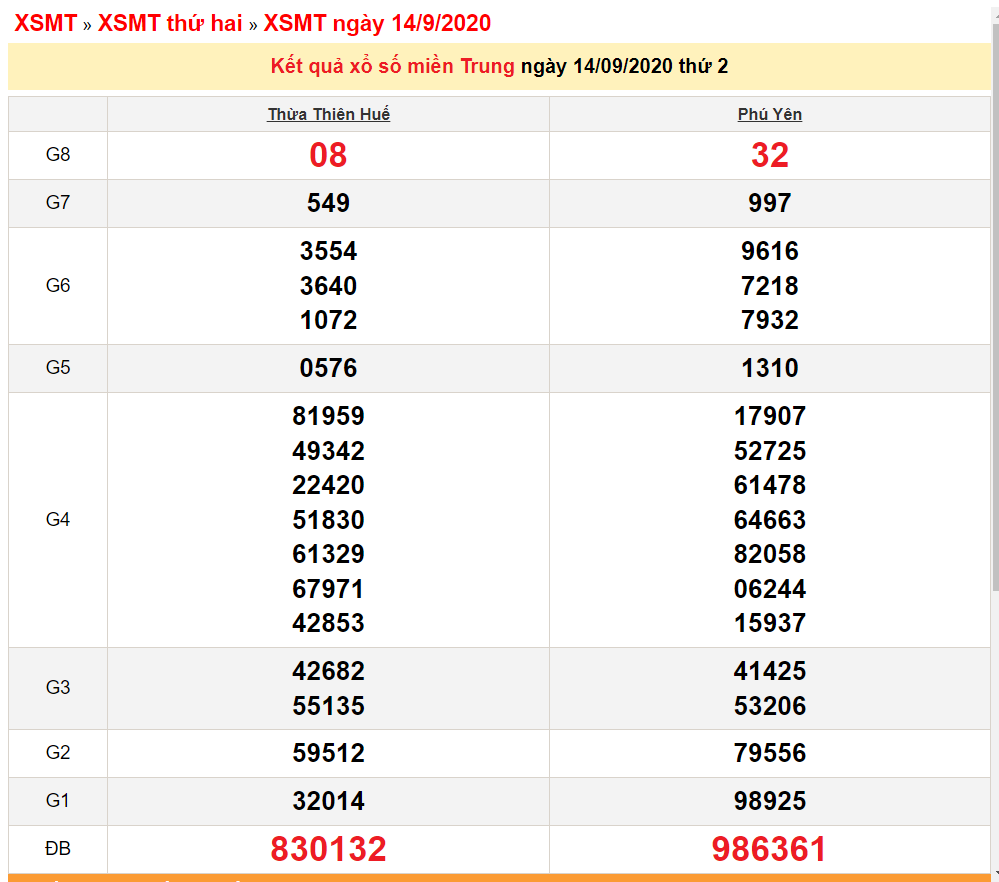This screenshot has width=999, height=882.
Task: Click the ĐB row label
Action: click(58, 849)
